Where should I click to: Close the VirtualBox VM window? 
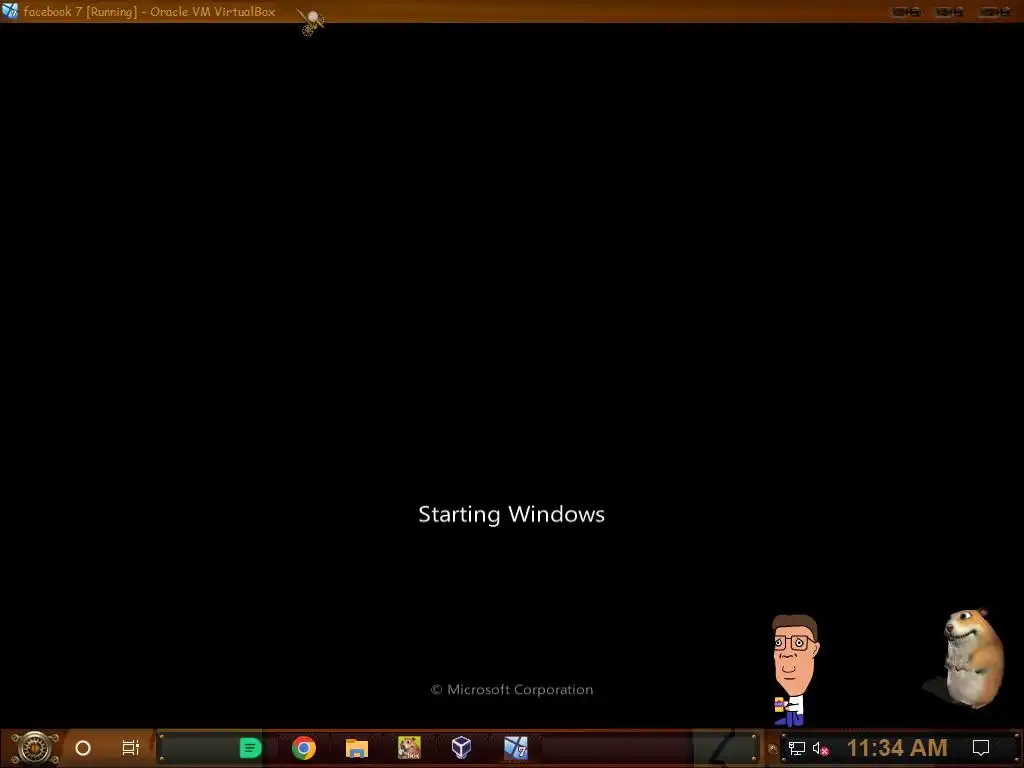pos(995,12)
